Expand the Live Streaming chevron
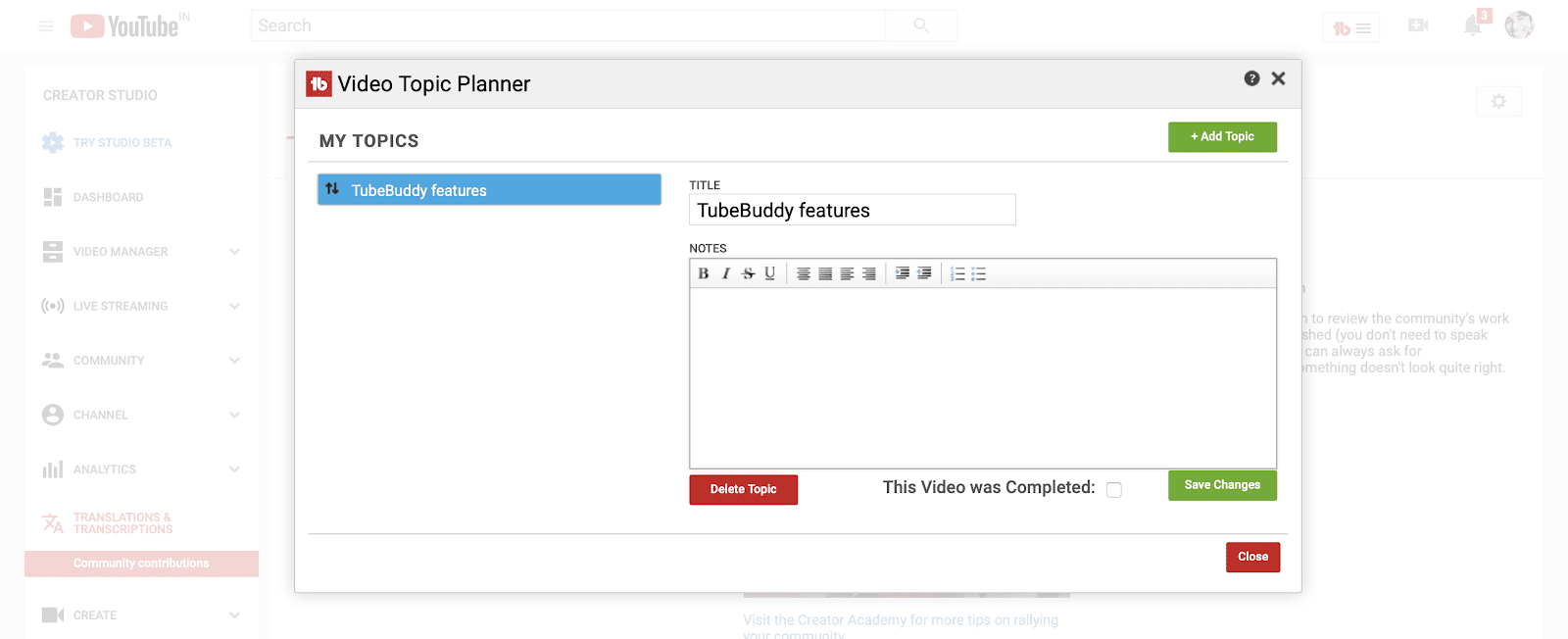Image resolution: width=1568 pixels, height=639 pixels. 234,306
